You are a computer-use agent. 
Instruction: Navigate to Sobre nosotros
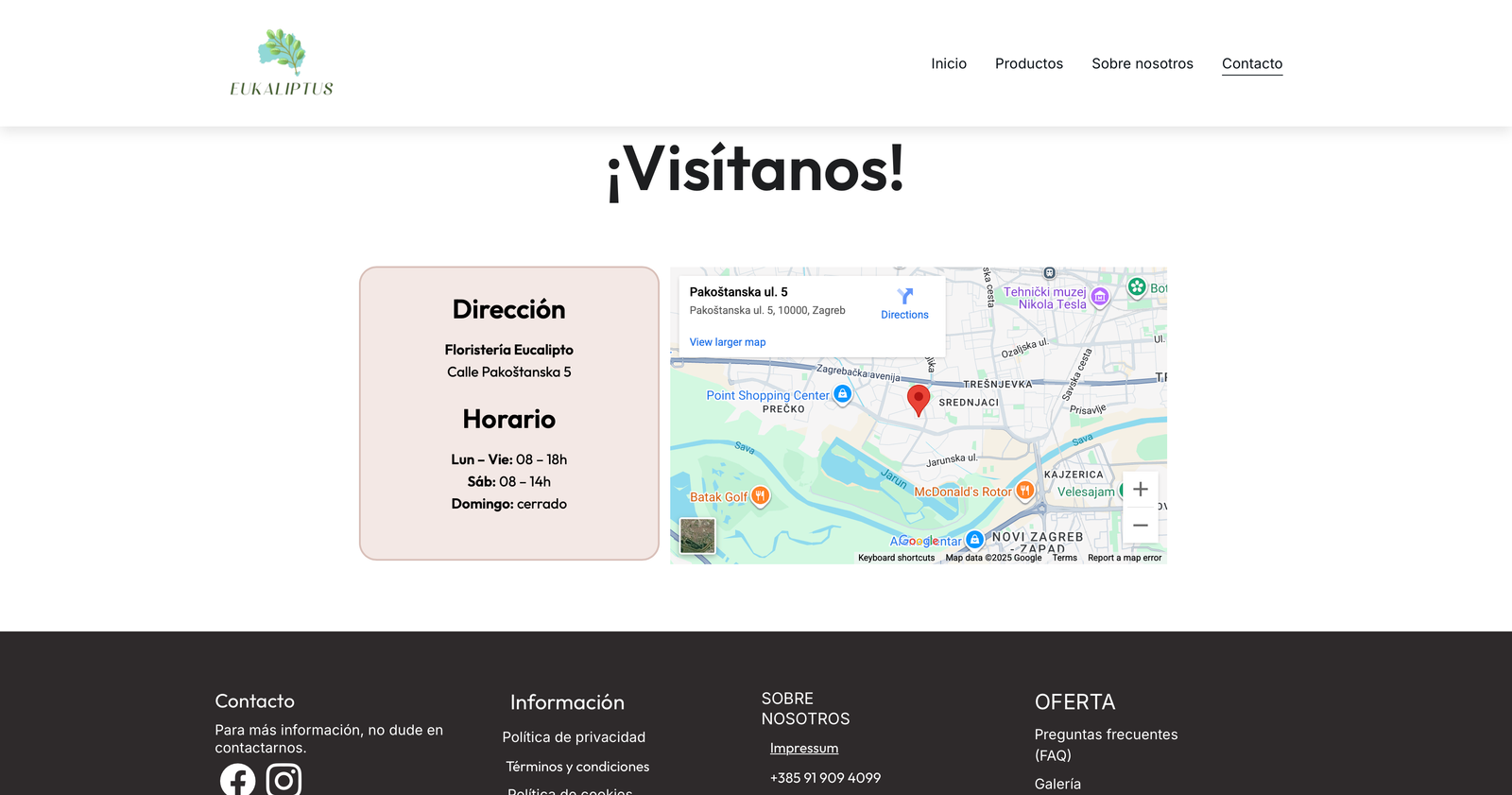(x=1142, y=63)
